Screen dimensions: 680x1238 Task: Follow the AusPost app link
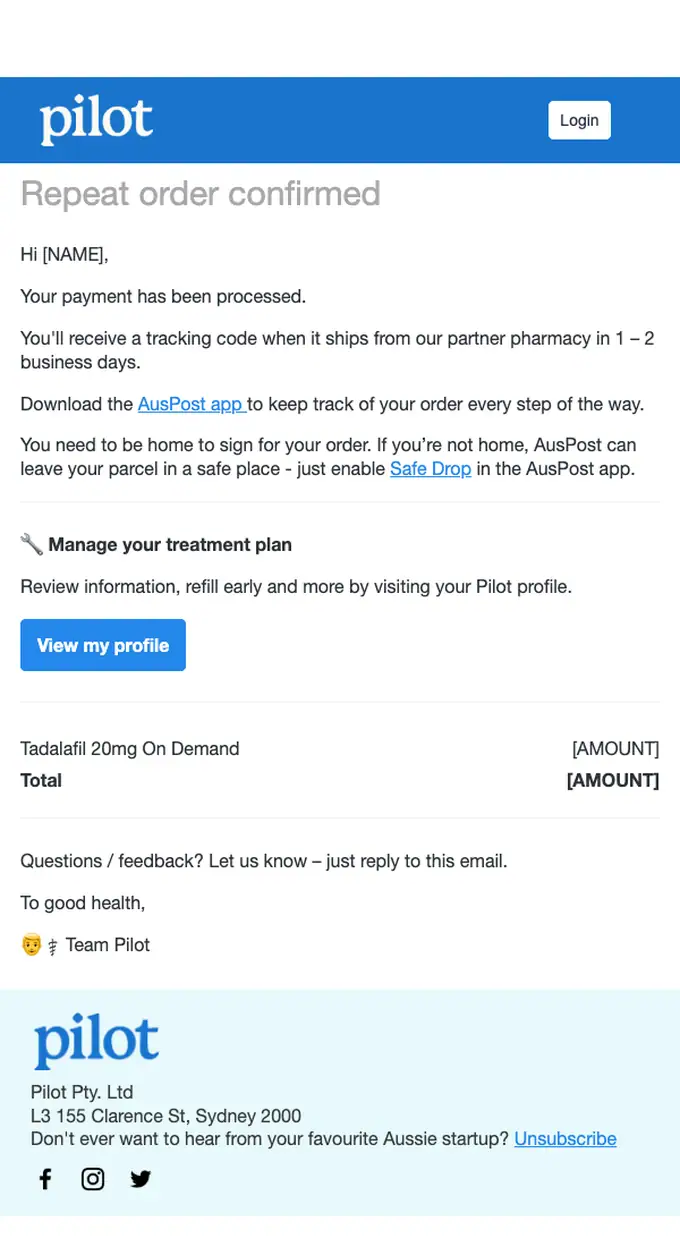pos(192,404)
